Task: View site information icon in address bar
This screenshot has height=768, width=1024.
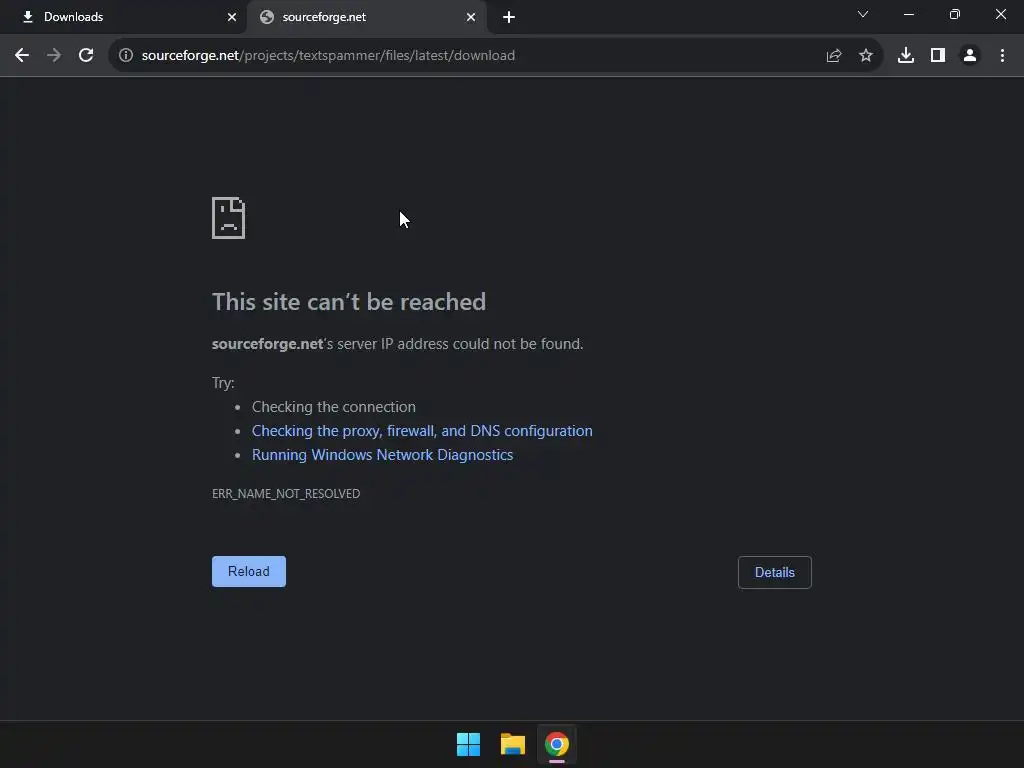Action: (126, 56)
